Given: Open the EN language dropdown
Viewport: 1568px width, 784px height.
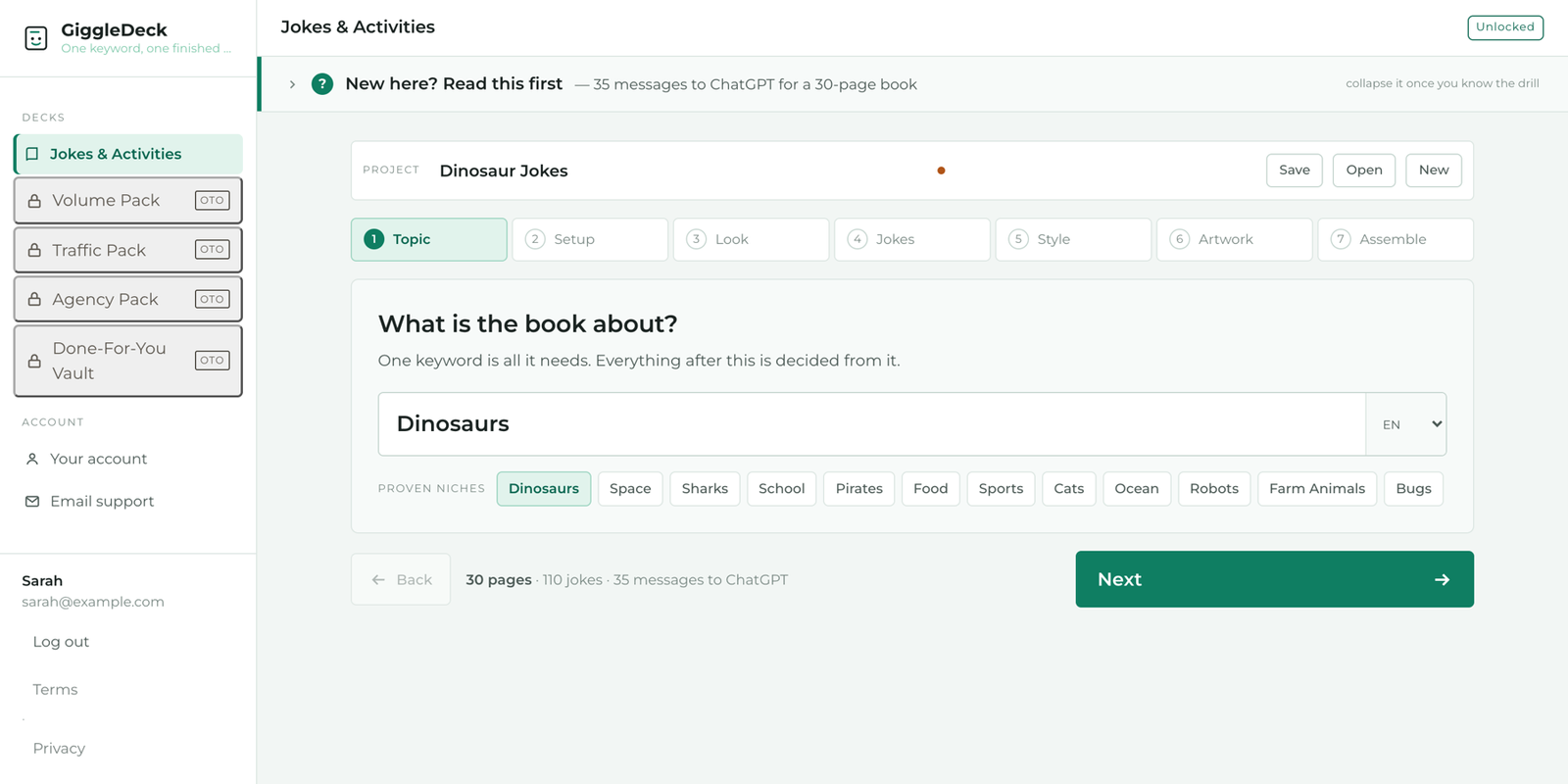Looking at the screenshot, I should 1406,424.
